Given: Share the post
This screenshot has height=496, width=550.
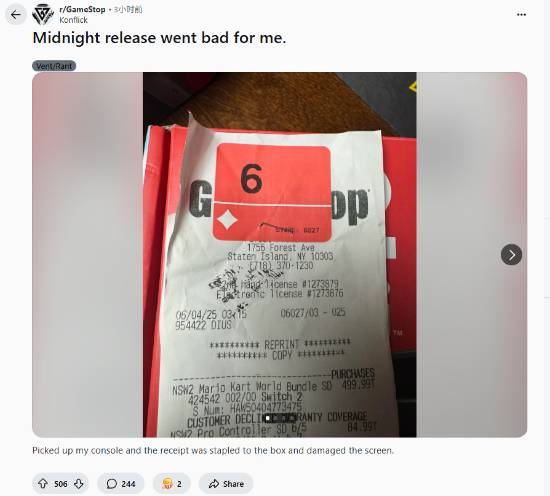Looking at the screenshot, I should (226, 484).
